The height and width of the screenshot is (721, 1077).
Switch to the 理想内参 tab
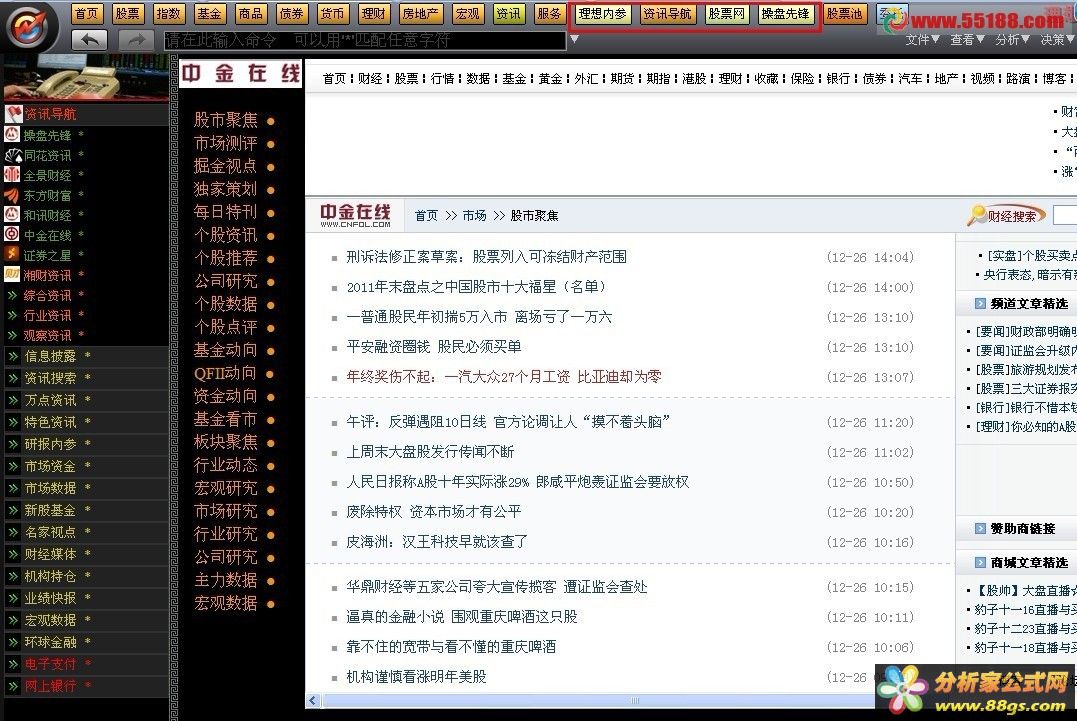point(602,13)
